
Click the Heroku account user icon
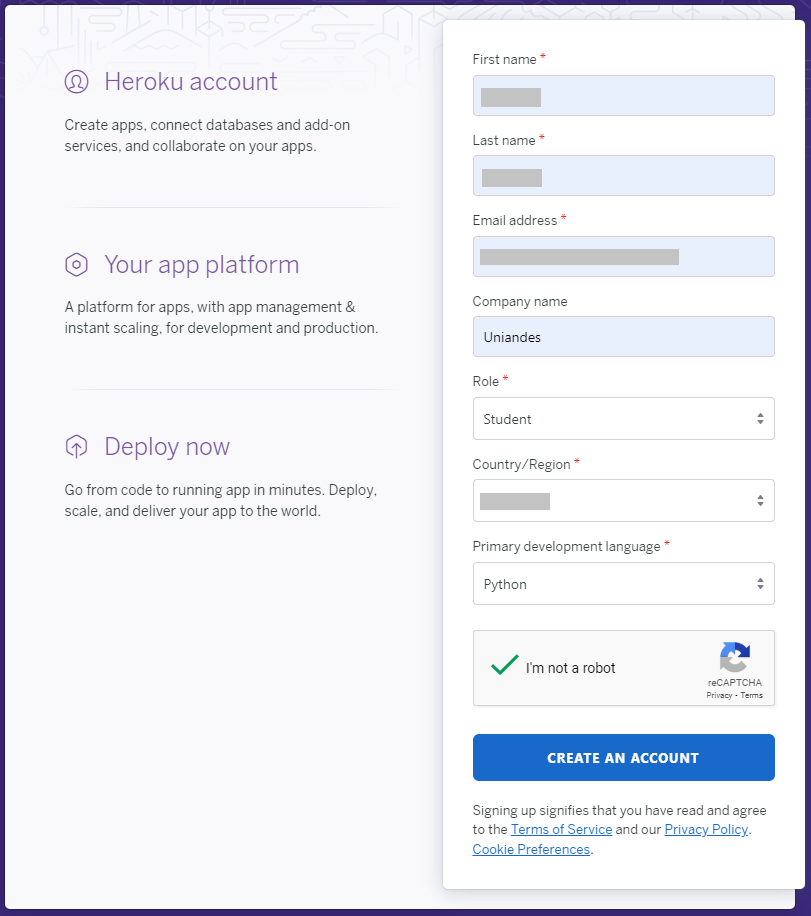[x=77, y=82]
